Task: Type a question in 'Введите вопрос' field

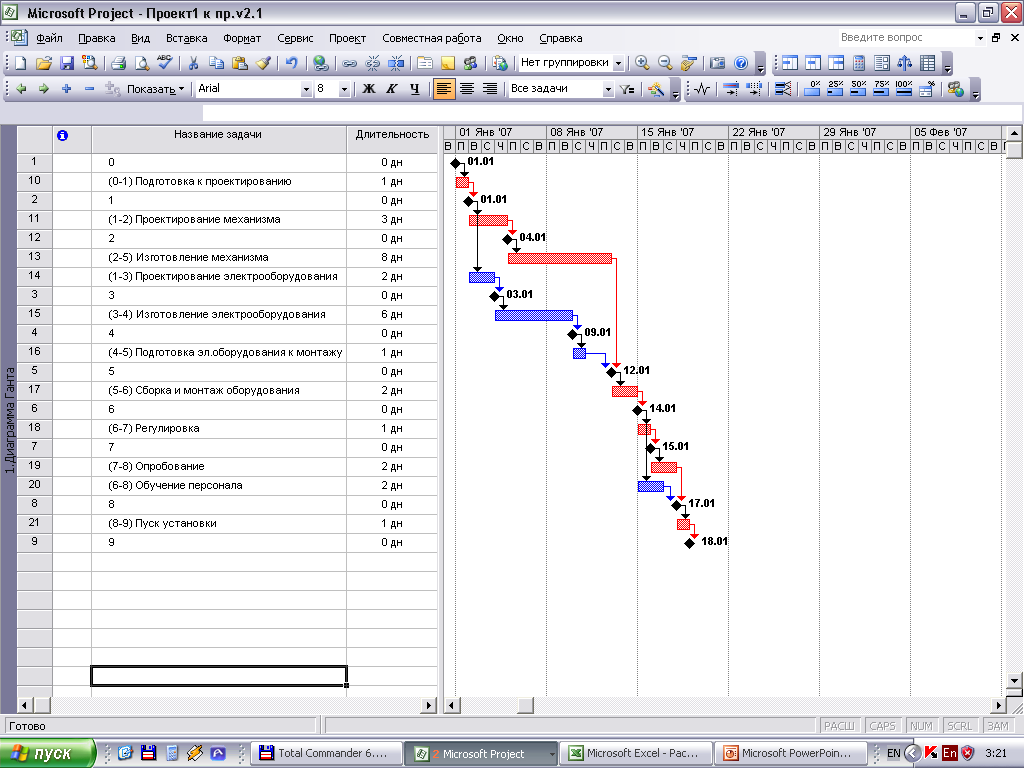Action: 905,38
